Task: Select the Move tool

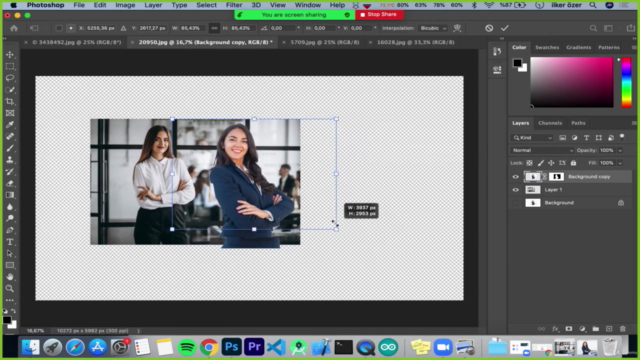Action: [x=10, y=55]
